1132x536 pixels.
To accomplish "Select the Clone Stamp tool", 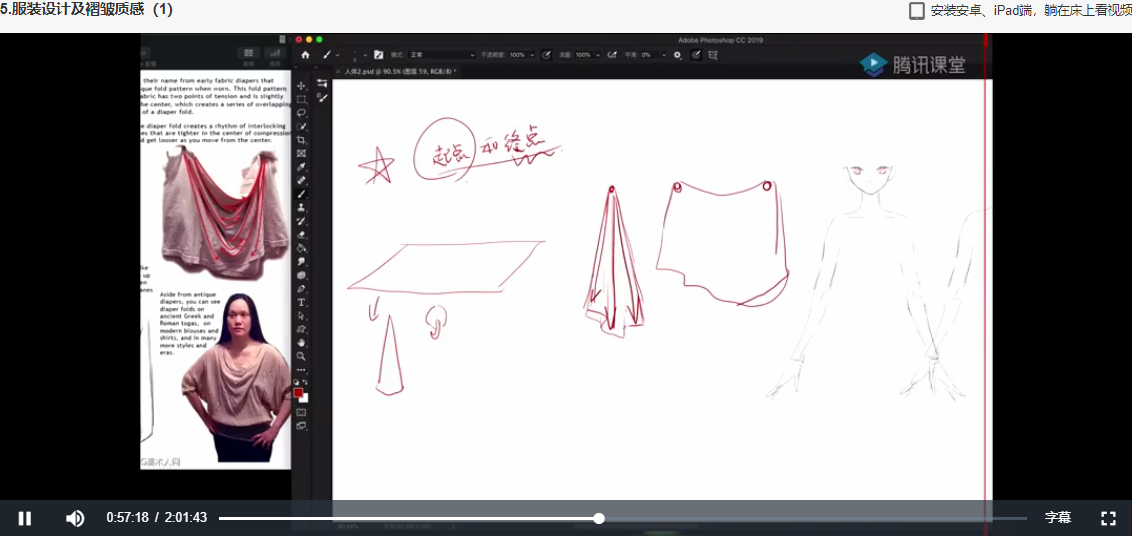I will (301, 207).
